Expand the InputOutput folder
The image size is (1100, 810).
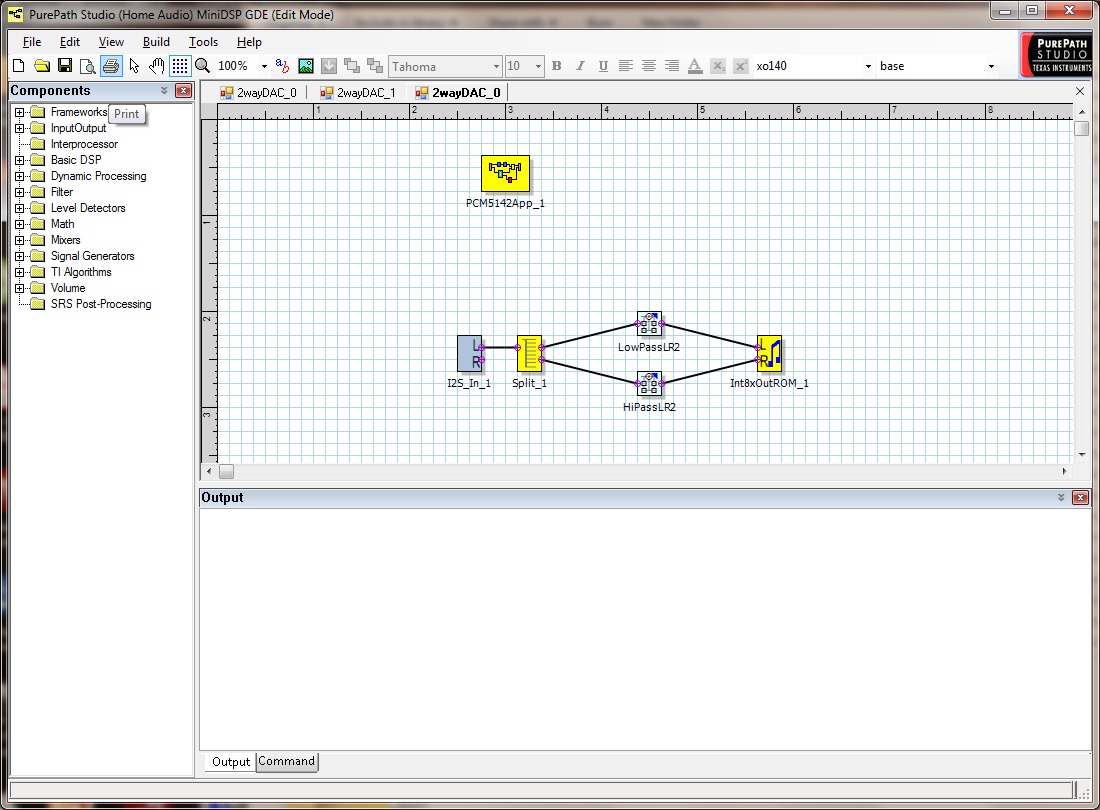click(20, 128)
